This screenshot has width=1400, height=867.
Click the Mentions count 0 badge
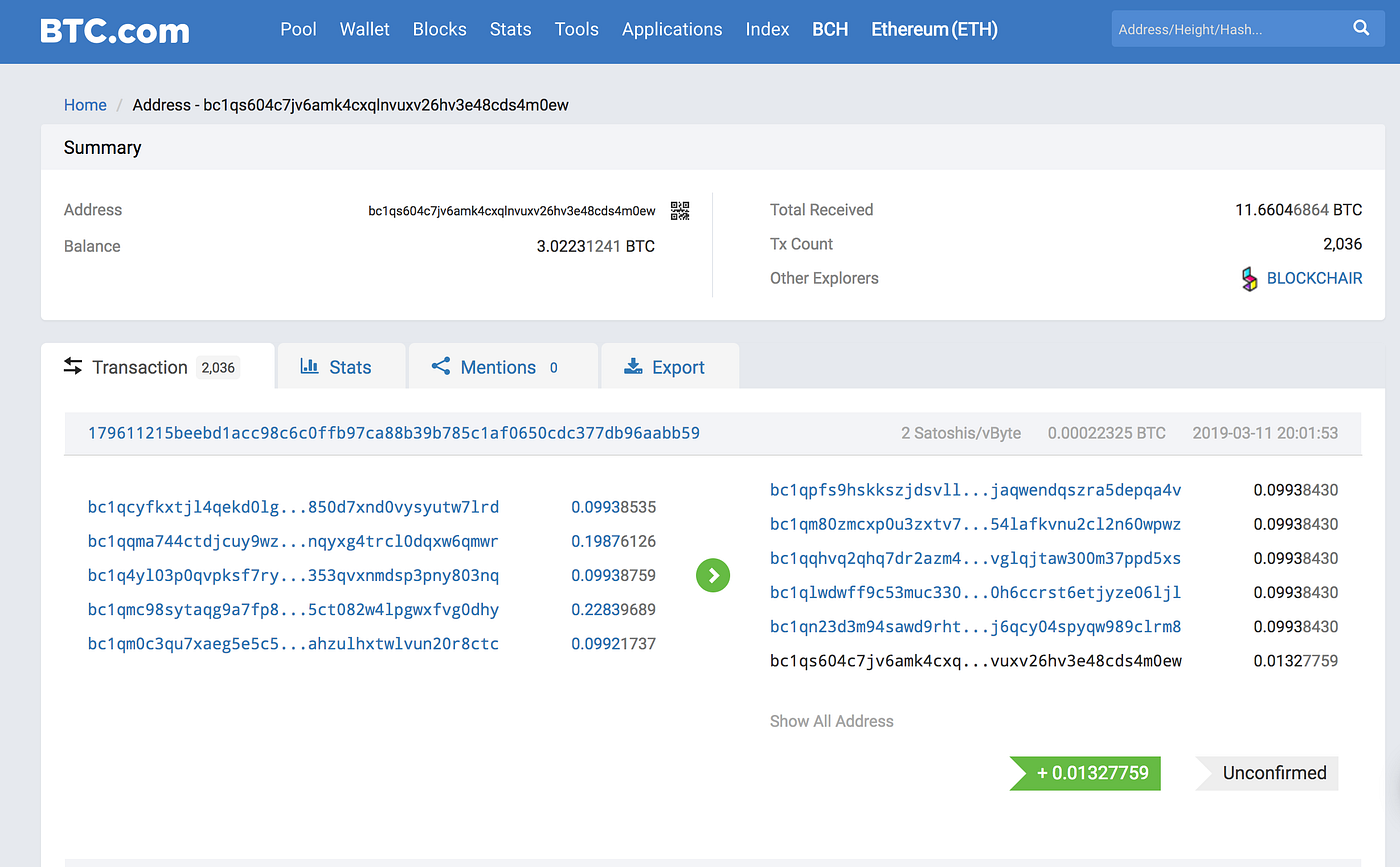[553, 367]
